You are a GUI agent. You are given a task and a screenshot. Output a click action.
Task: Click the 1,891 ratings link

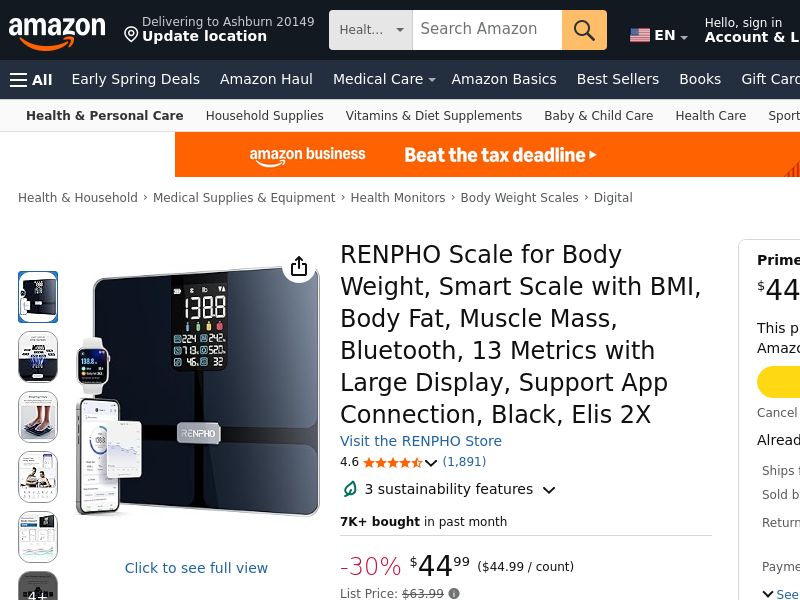tap(465, 462)
